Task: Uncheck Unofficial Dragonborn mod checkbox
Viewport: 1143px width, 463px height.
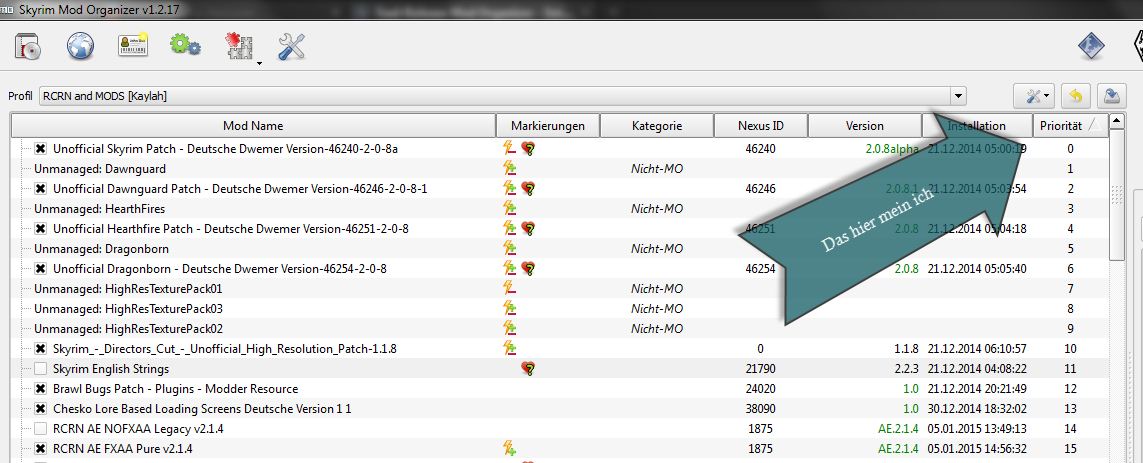Action: click(41, 268)
